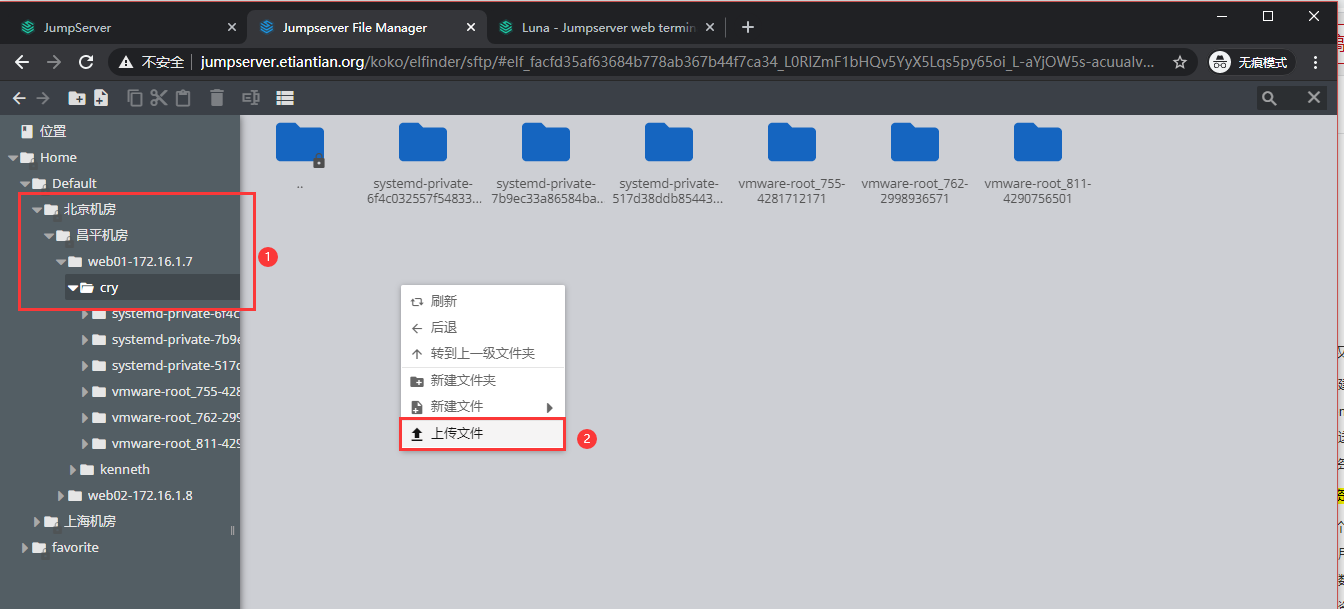Choose 新建文件夹 in the context menu
Viewport: 1344px width, 609px height.
click(x=483, y=380)
